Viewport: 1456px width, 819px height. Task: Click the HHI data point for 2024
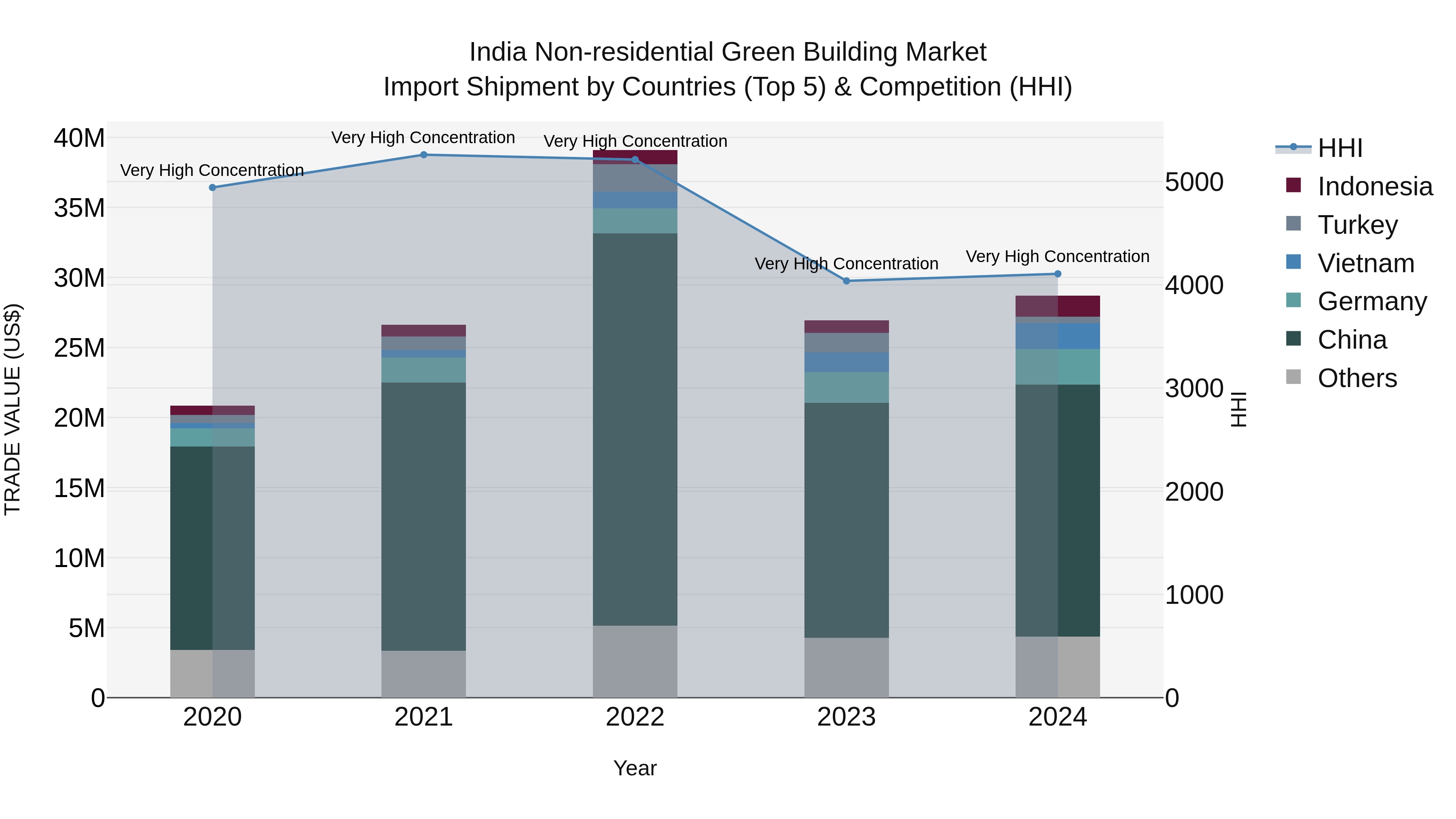pos(1058,274)
